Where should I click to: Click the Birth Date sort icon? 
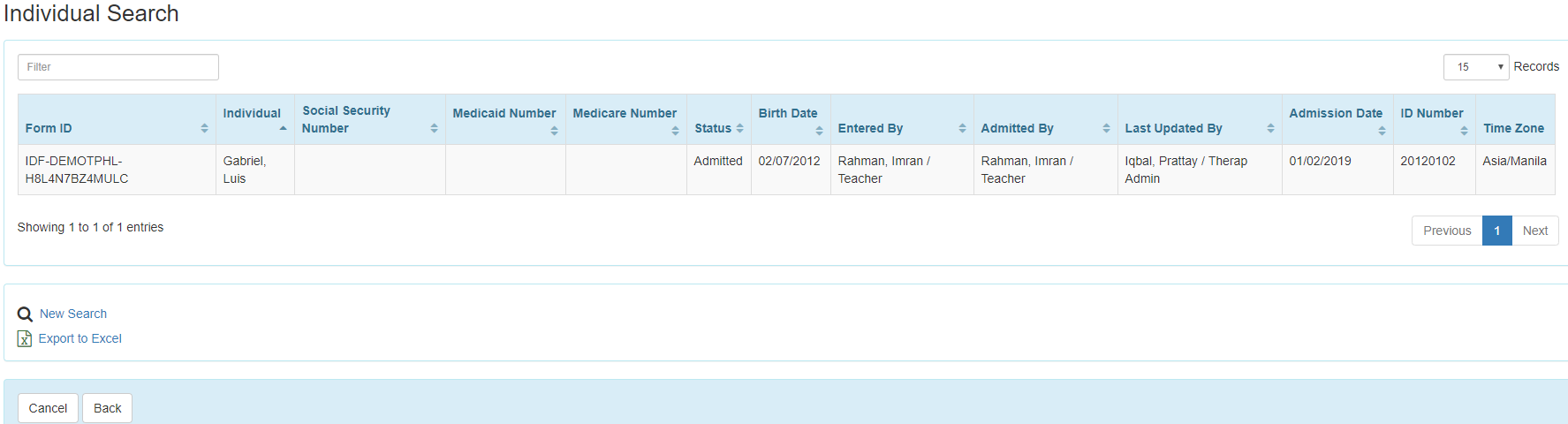coord(819,131)
